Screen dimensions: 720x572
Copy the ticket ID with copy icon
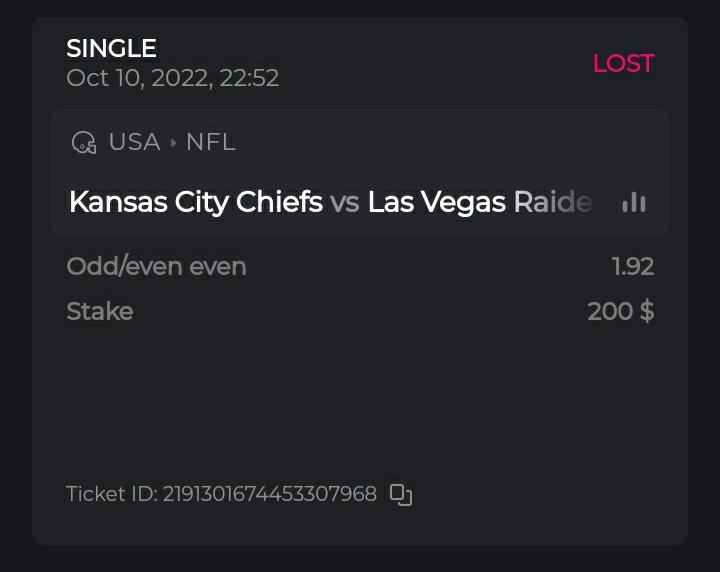pyautogui.click(x=401, y=494)
